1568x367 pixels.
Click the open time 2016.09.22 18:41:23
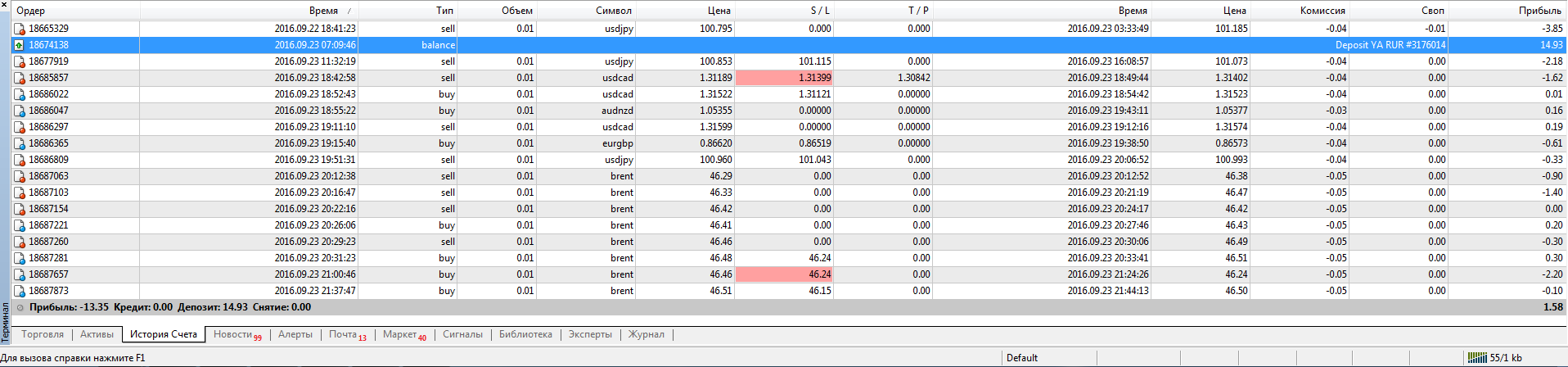315,29
